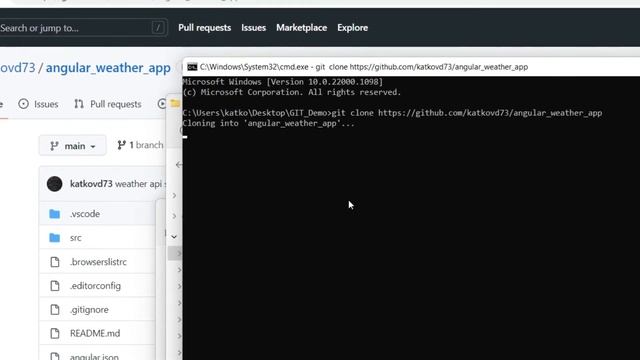Click the branch icon beside 1 branch
The width and height of the screenshot is (640, 360).
point(121,145)
